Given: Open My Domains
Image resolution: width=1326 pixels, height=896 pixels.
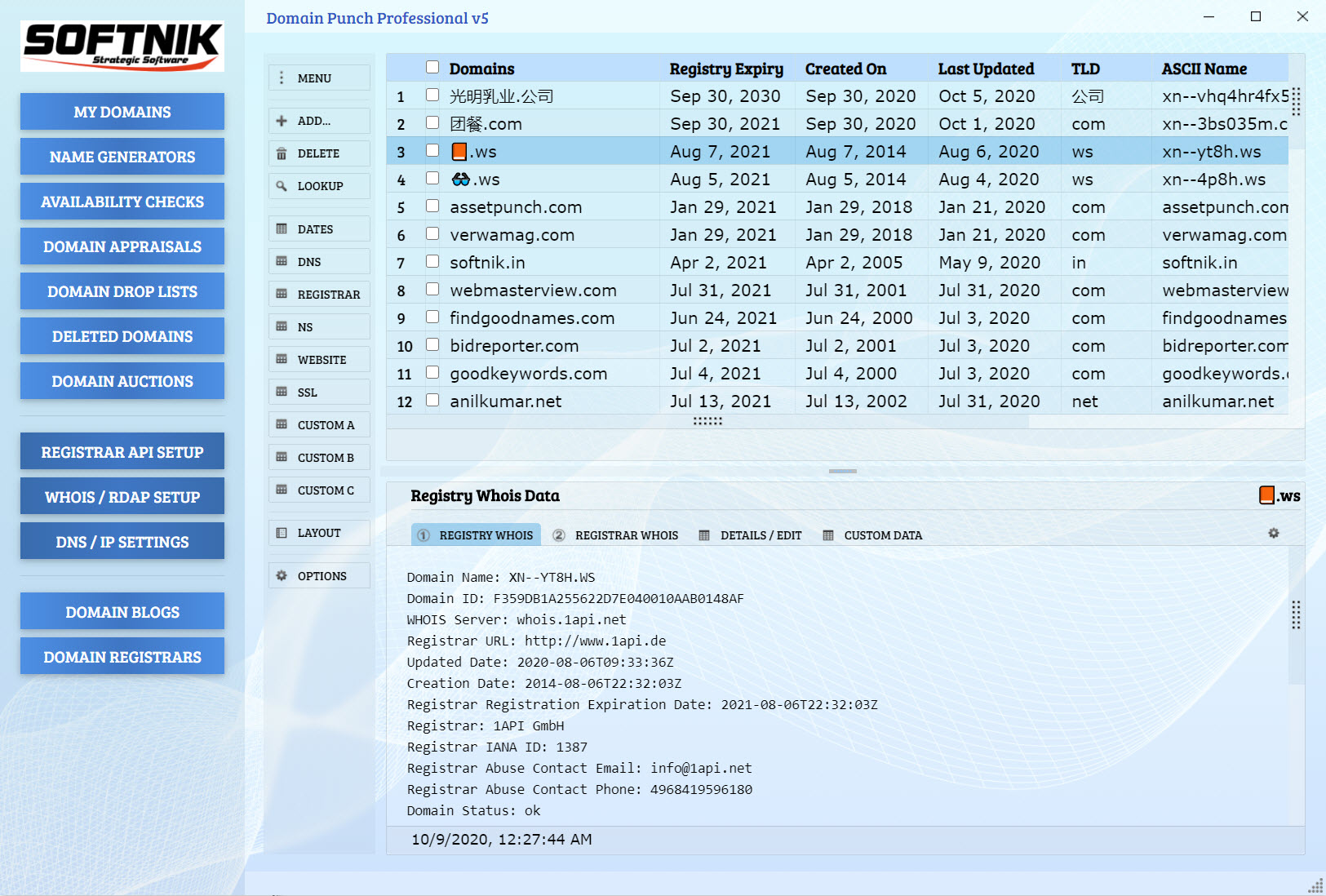Looking at the screenshot, I should [x=122, y=112].
